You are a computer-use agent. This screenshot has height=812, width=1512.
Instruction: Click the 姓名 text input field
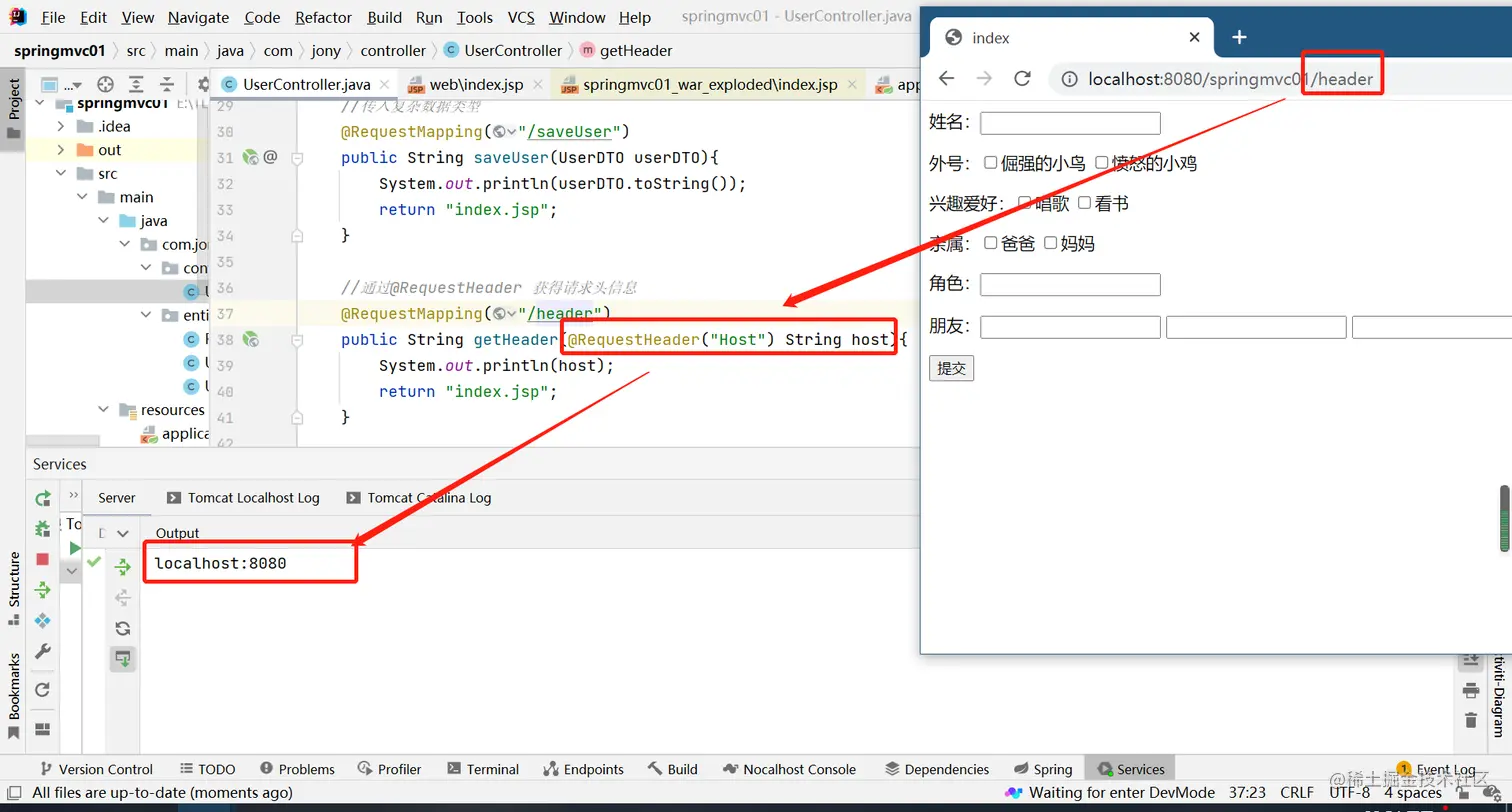[x=1070, y=123]
